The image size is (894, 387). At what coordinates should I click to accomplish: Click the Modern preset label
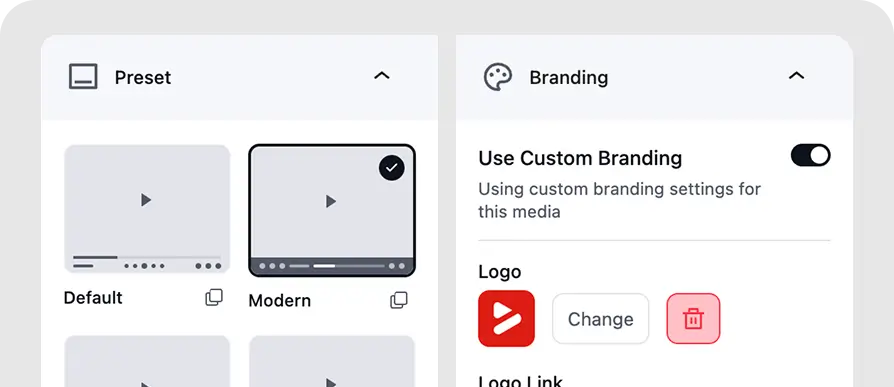click(x=279, y=300)
